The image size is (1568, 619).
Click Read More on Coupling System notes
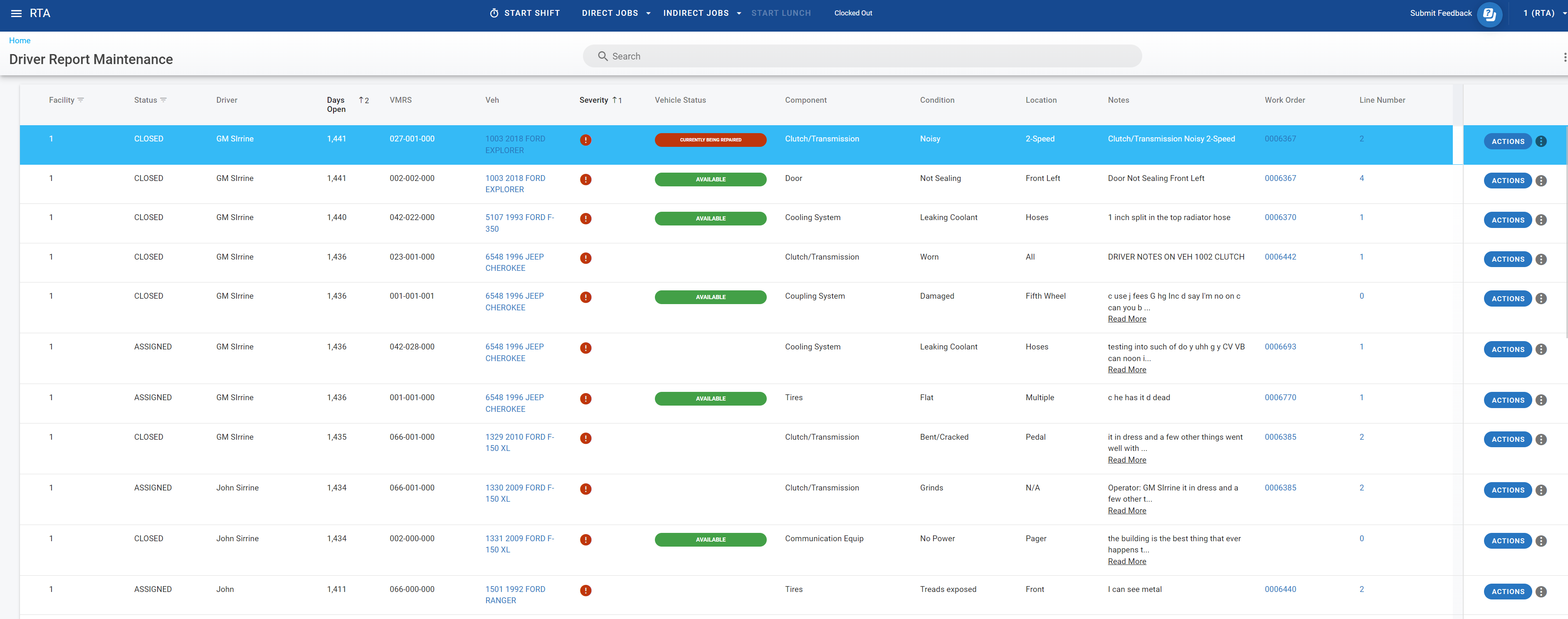[x=1126, y=319]
